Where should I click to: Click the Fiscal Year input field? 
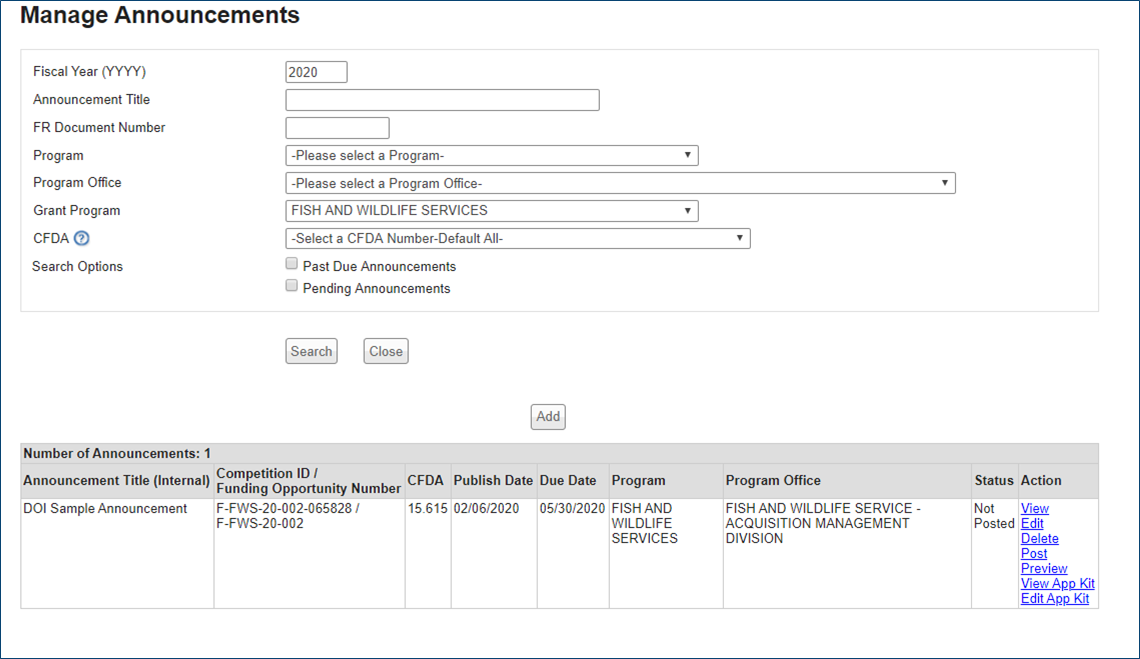click(x=316, y=72)
